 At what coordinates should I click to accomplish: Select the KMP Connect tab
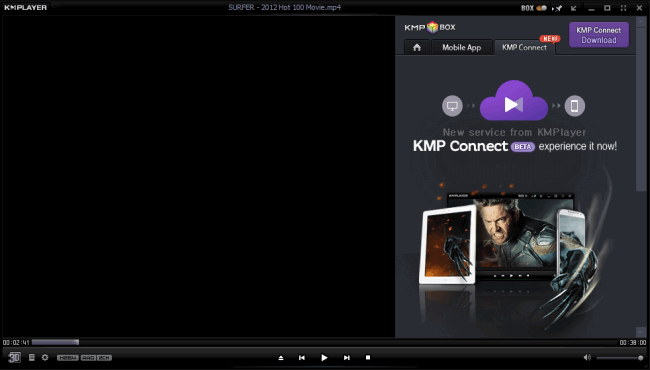point(524,47)
